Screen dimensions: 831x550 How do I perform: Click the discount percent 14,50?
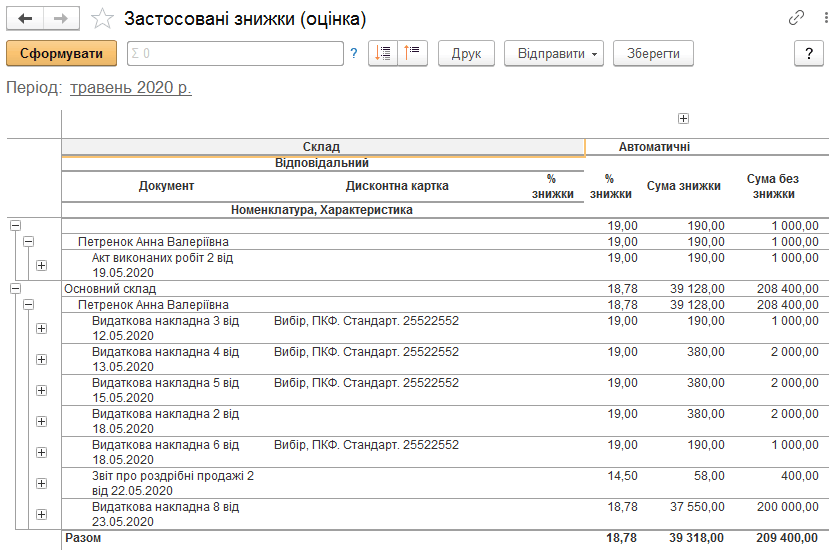tap(622, 476)
